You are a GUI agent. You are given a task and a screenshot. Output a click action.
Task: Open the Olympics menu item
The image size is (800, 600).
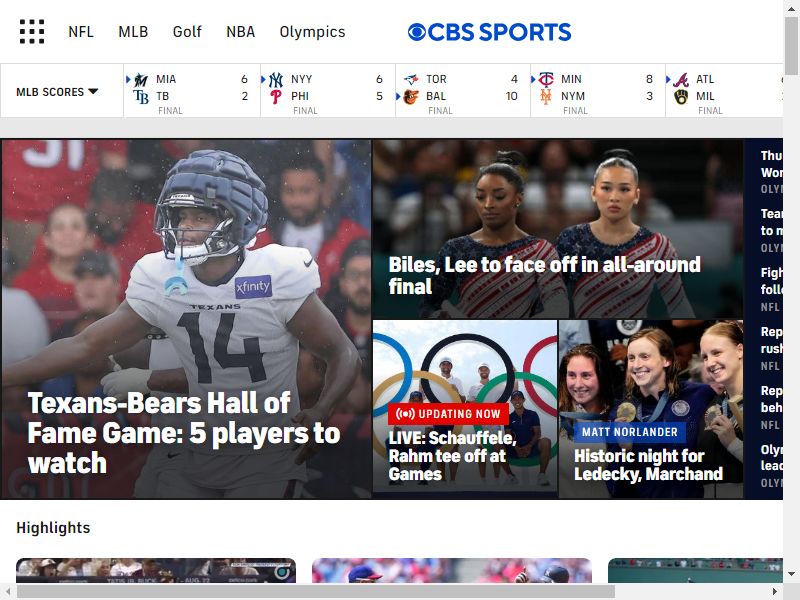coord(312,32)
